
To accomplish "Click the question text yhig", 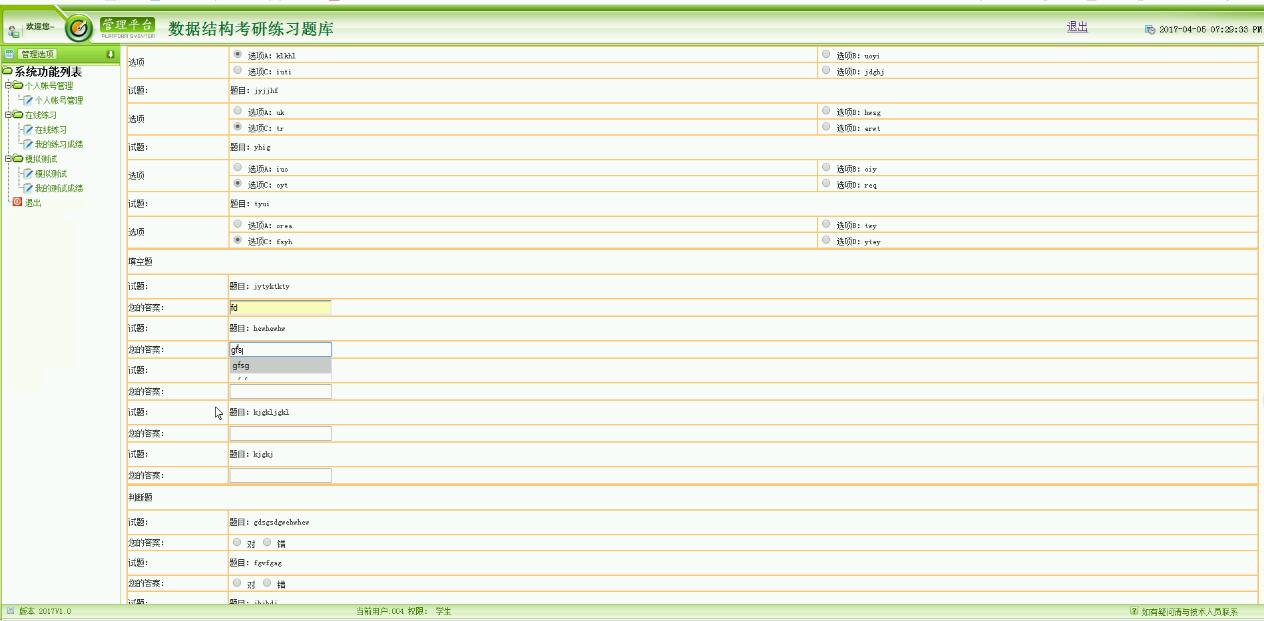I will [264, 147].
